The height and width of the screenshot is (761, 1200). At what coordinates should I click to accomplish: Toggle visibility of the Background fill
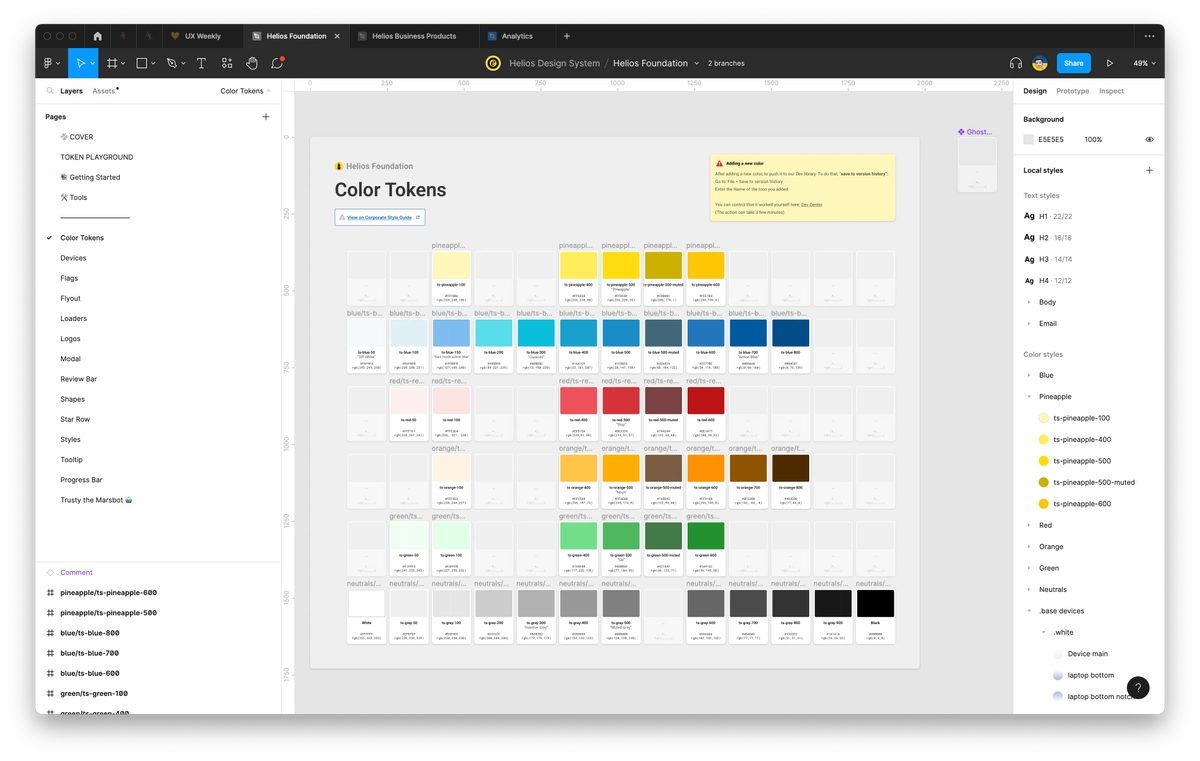[x=1150, y=139]
